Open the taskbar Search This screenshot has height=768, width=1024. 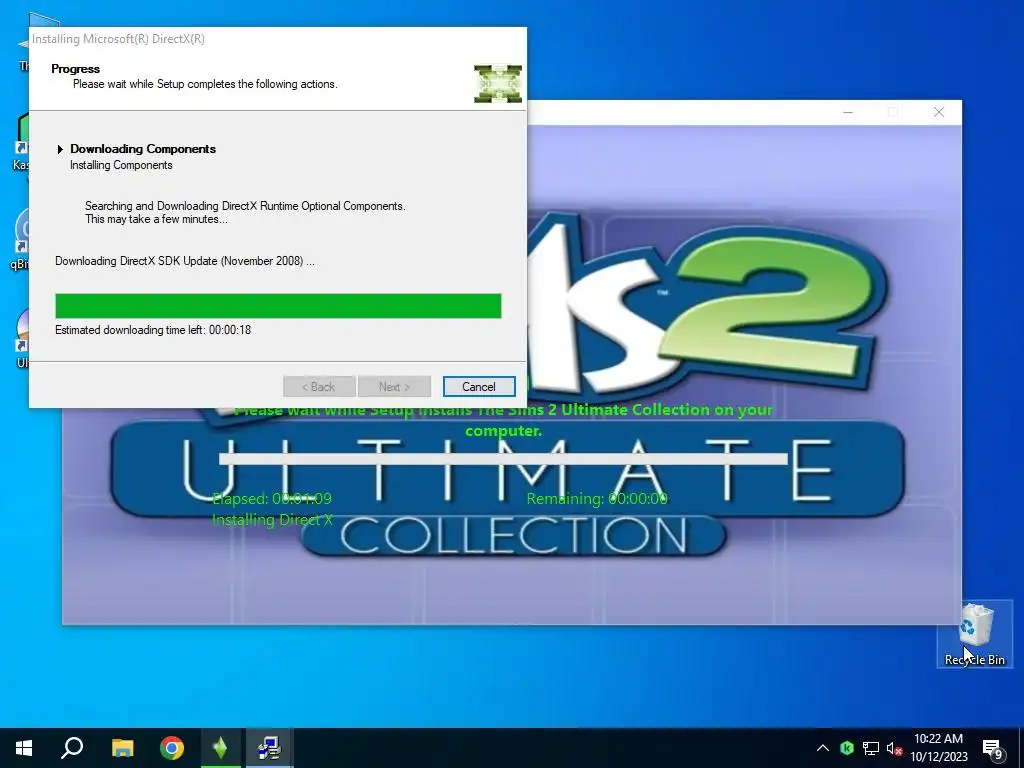click(x=72, y=748)
